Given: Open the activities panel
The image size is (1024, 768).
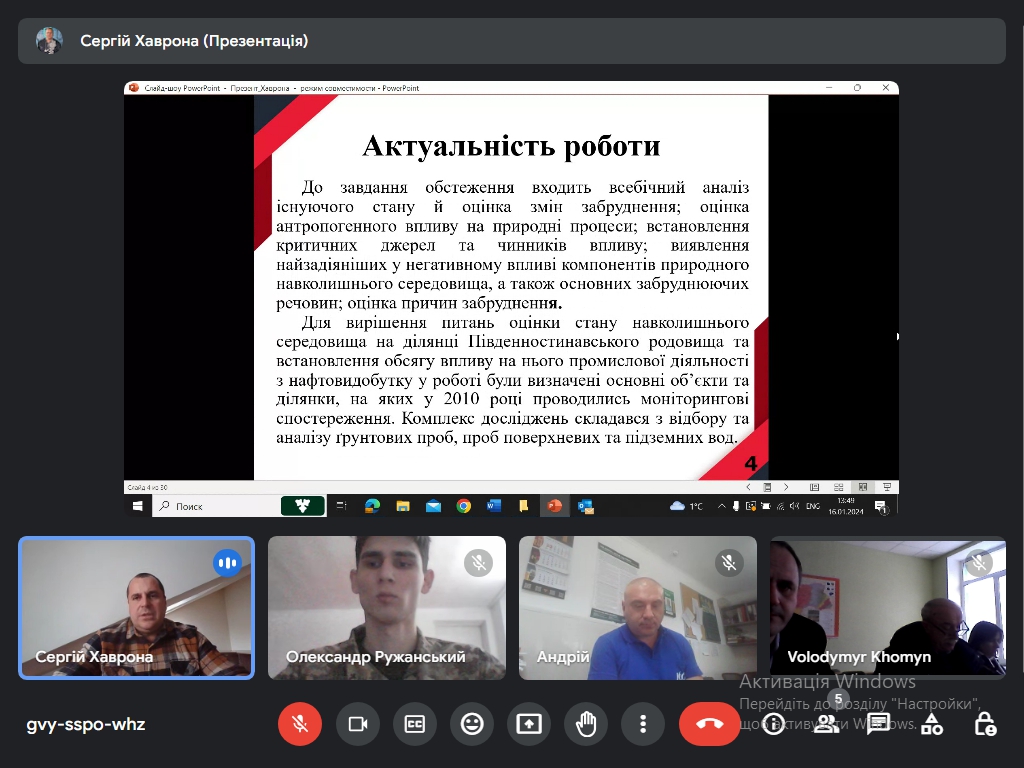Looking at the screenshot, I should [x=932, y=724].
